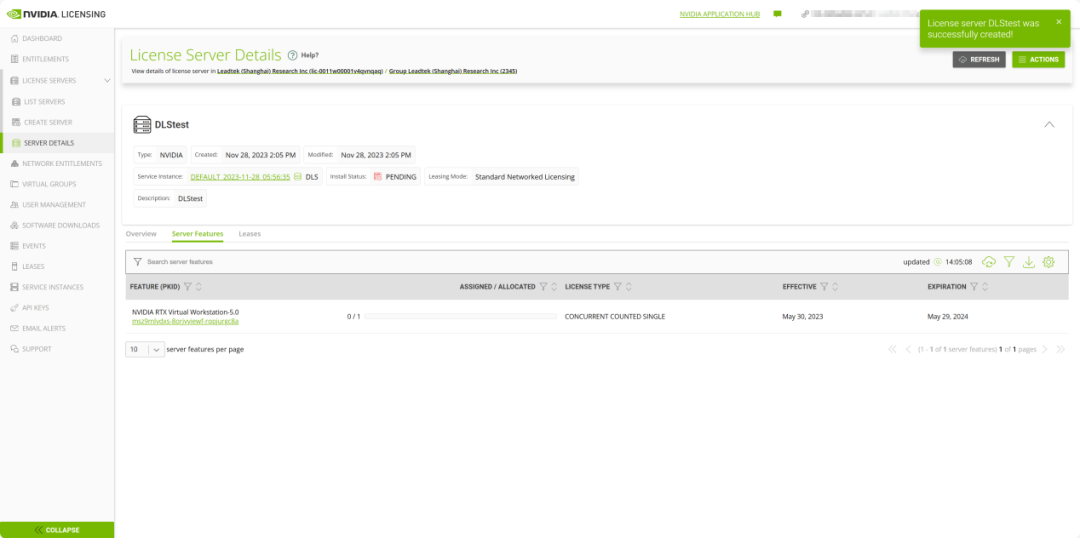Refresh the server features table
The height and width of the screenshot is (538, 1080).
click(x=989, y=262)
